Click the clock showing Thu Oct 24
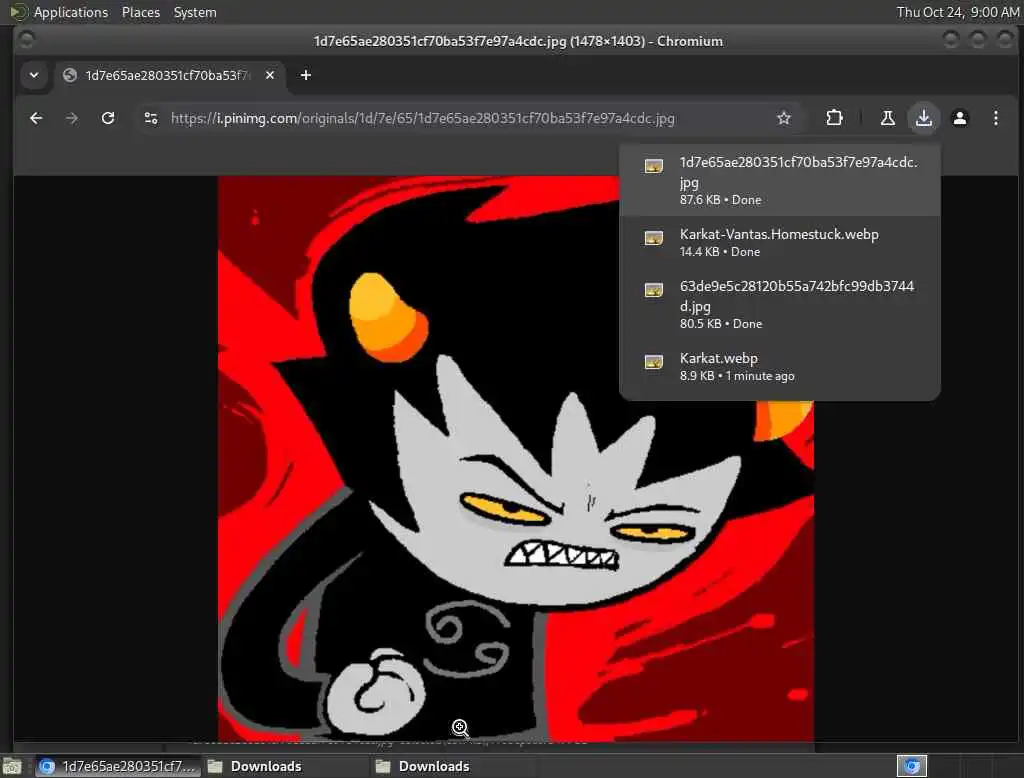The width and height of the screenshot is (1024, 778). (957, 12)
